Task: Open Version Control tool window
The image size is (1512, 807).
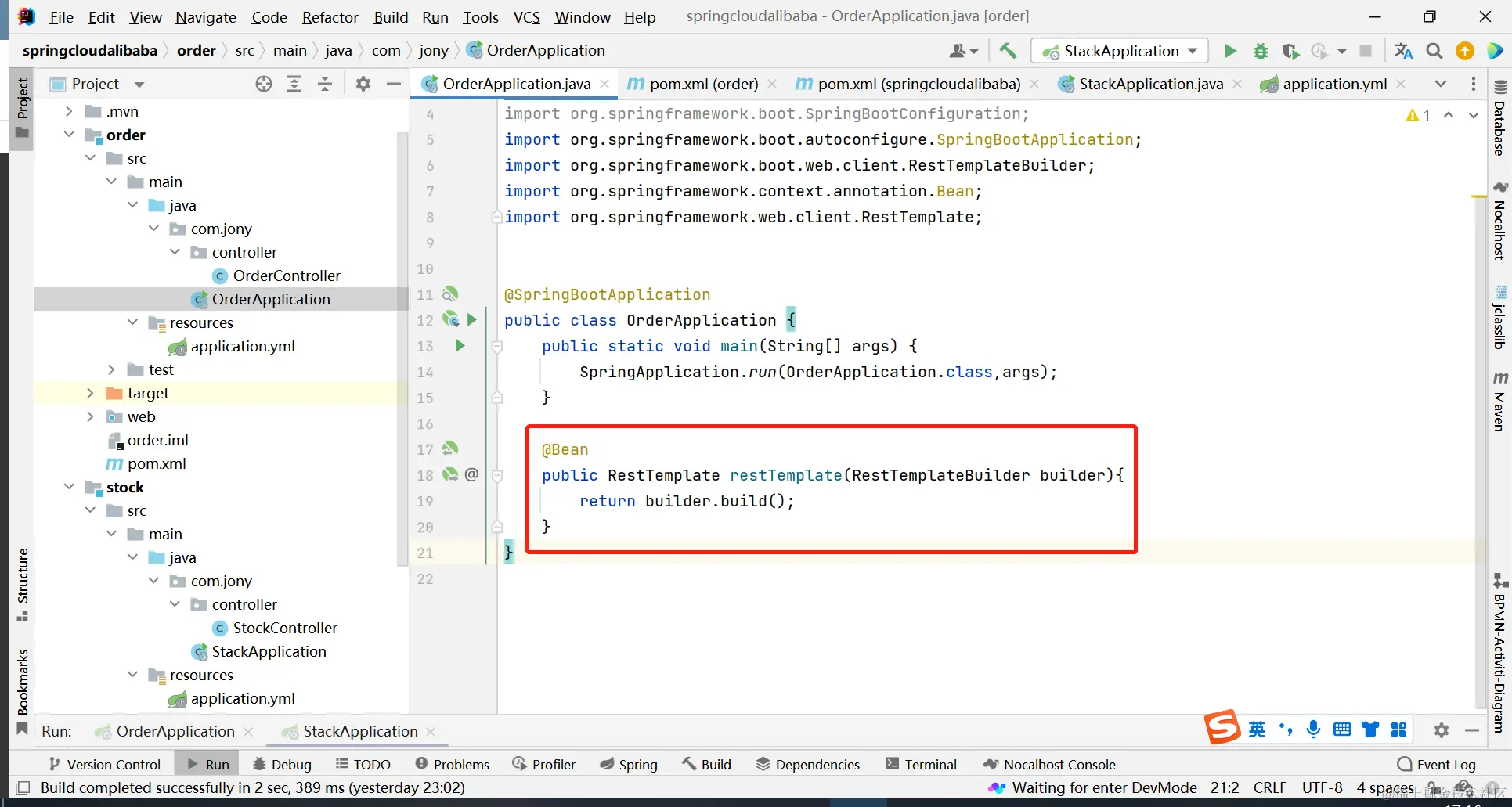Action: [x=104, y=764]
